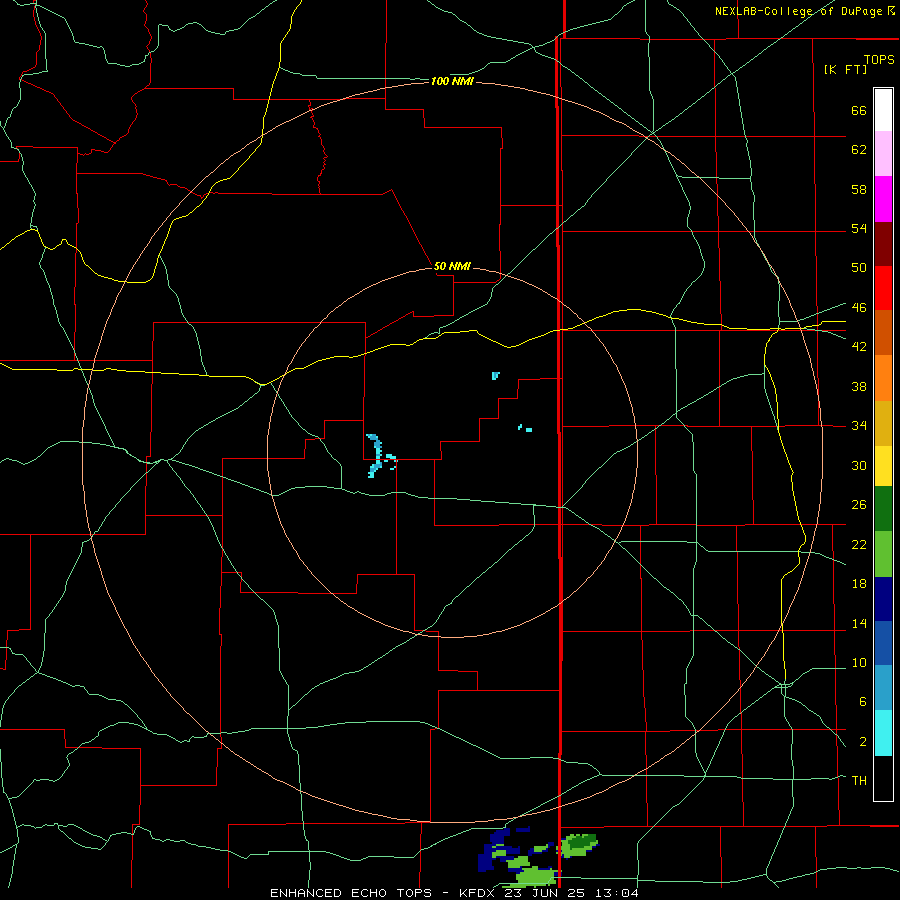The width and height of the screenshot is (900, 900).
Task: Click the legend value '34'
Action: pyautogui.click(x=859, y=425)
